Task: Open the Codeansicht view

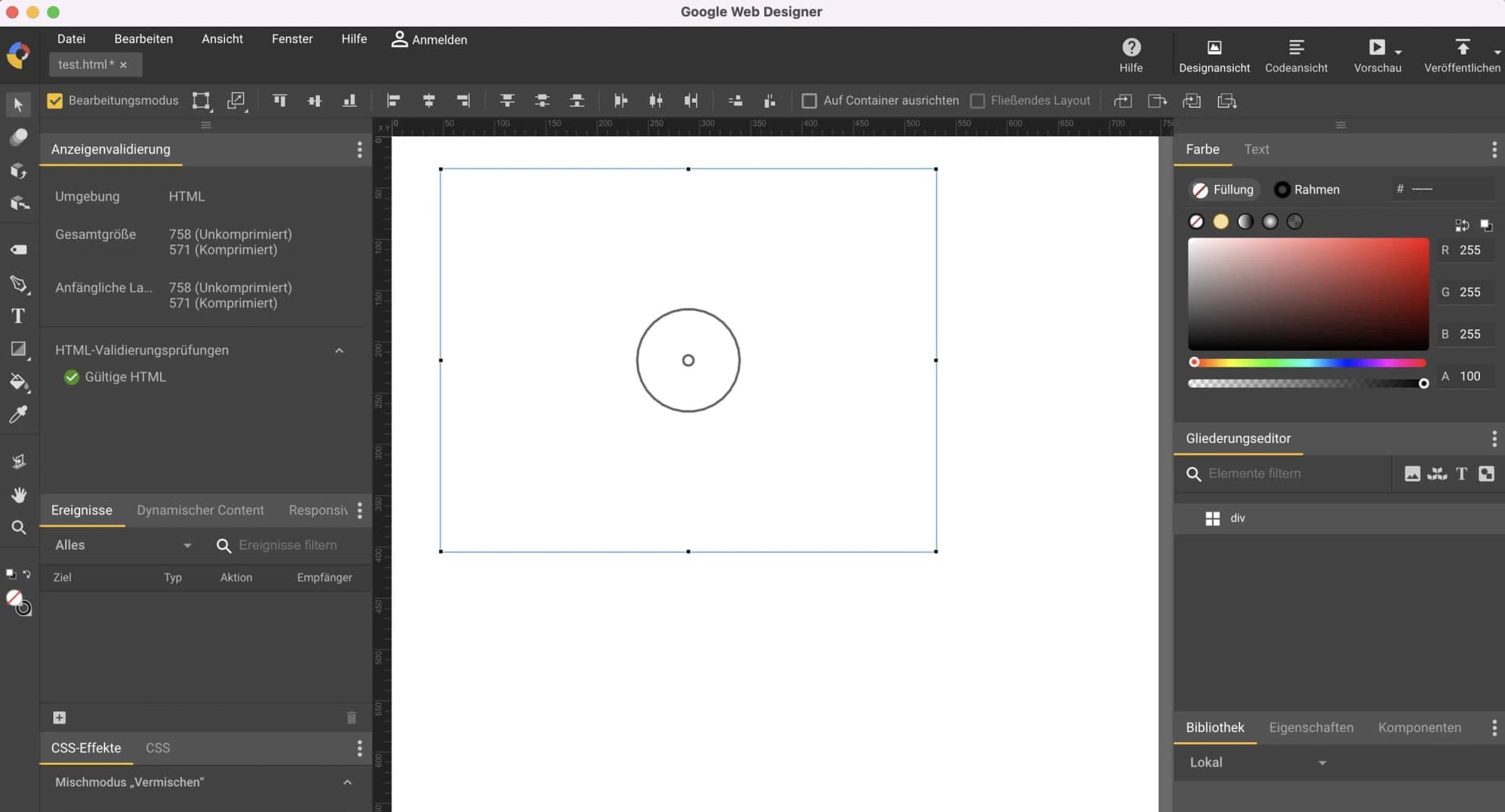Action: coord(1296,55)
